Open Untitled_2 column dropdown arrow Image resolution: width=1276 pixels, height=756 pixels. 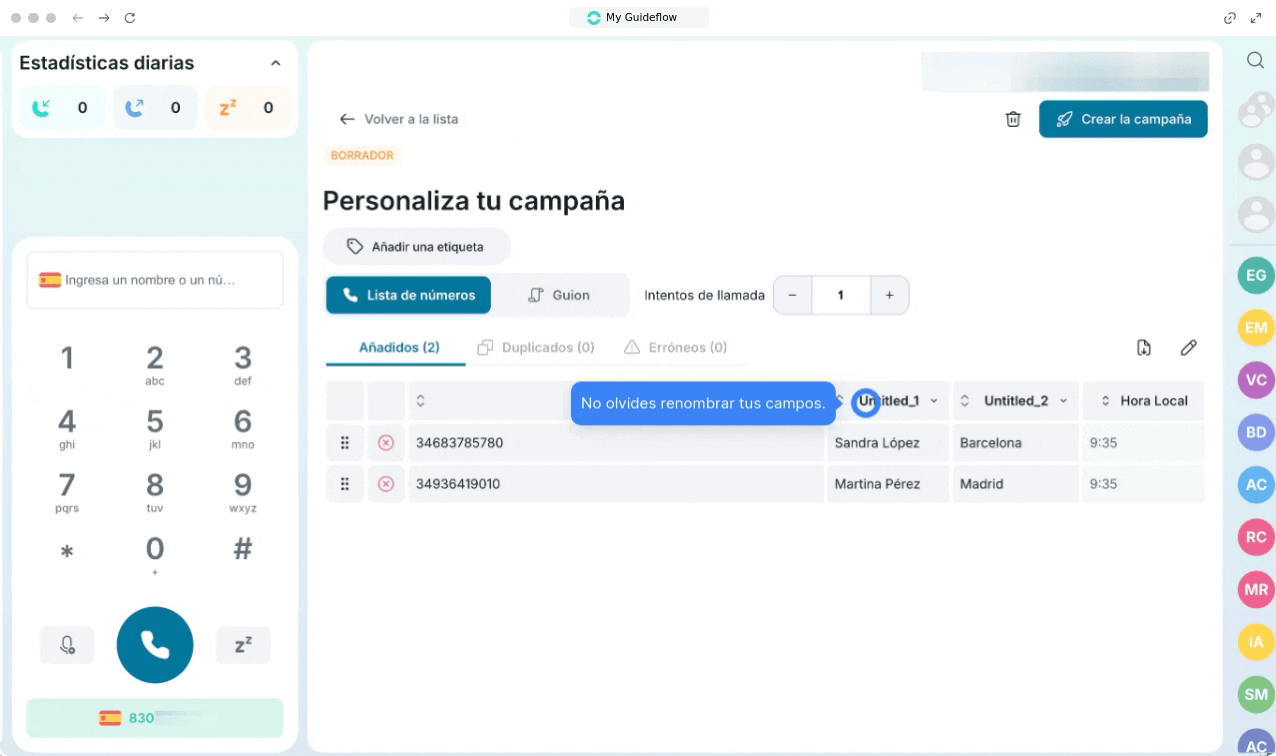[x=1064, y=401]
